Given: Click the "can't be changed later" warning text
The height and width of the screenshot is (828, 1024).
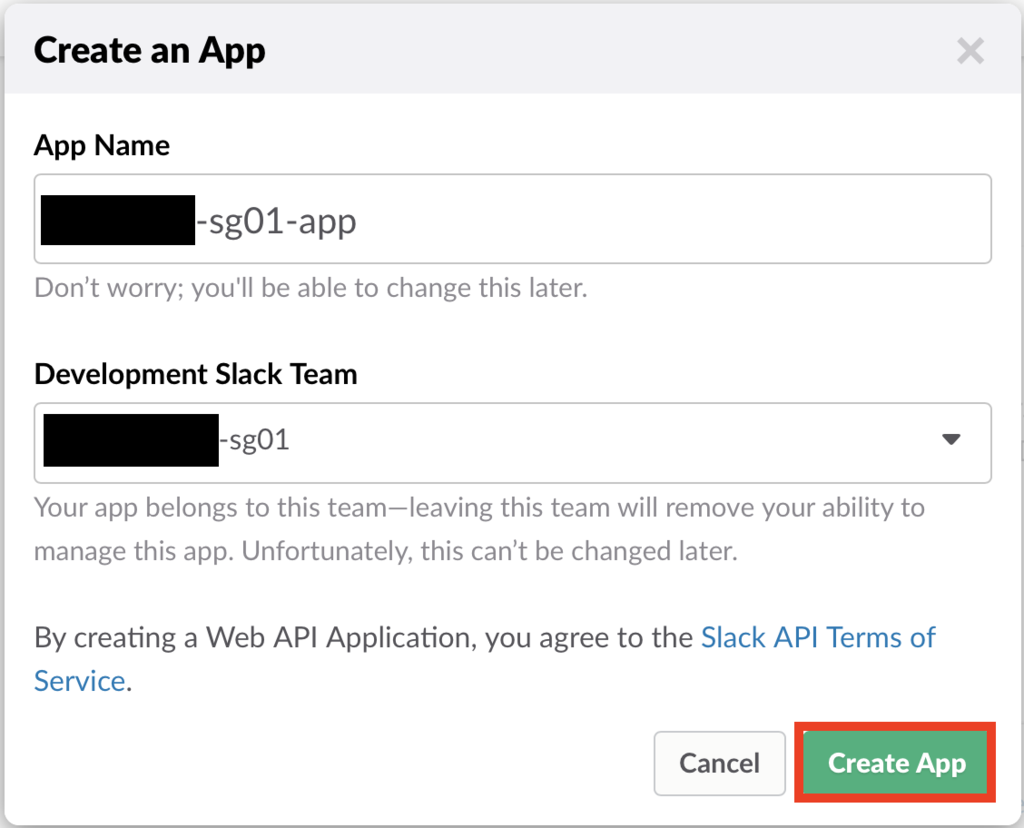Looking at the screenshot, I should pyautogui.click(x=560, y=551).
